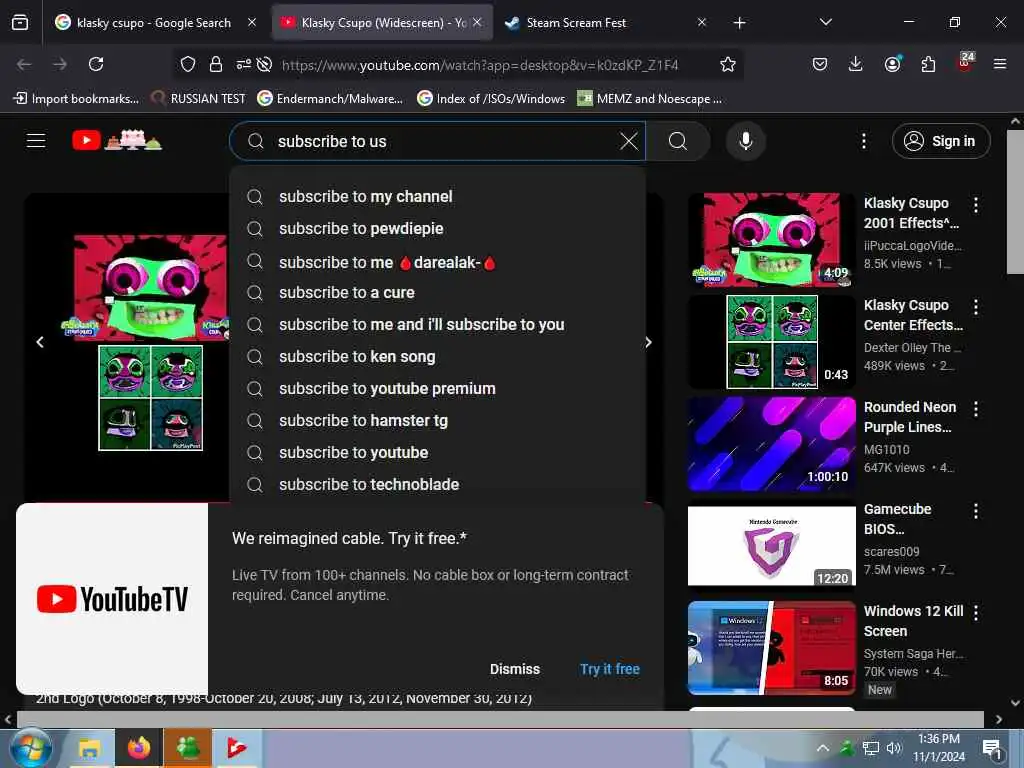The width and height of the screenshot is (1024, 768).
Task: Open Endermanch/Malware bookmark
Action: (330, 99)
